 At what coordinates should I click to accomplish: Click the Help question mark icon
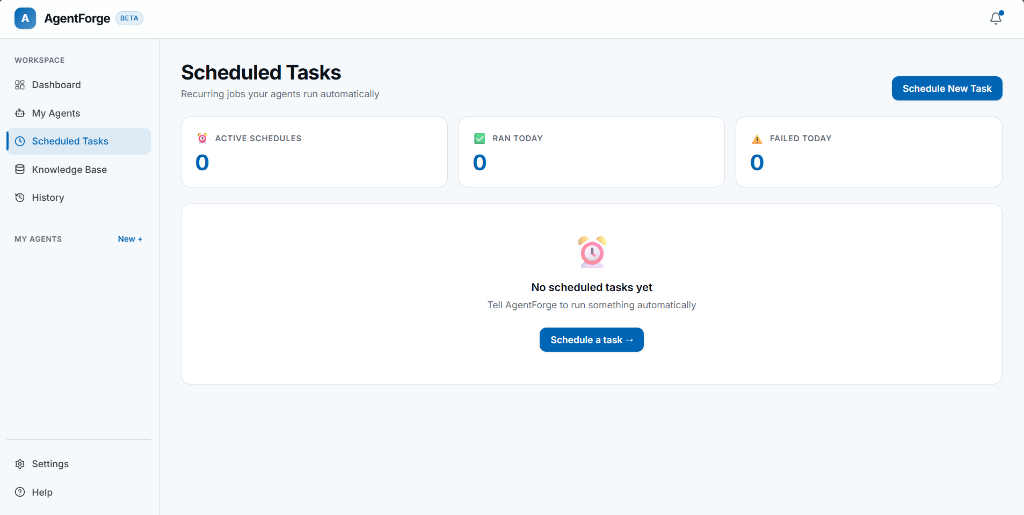(20, 492)
